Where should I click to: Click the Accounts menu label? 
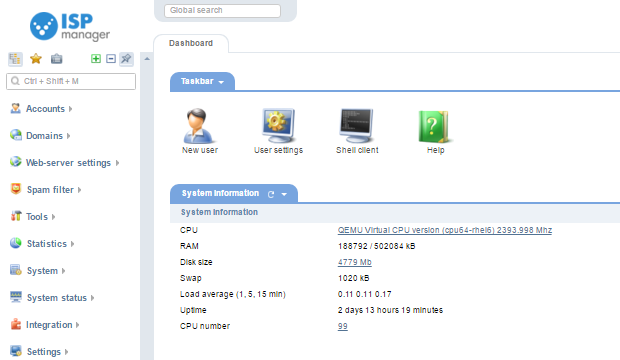[45, 109]
